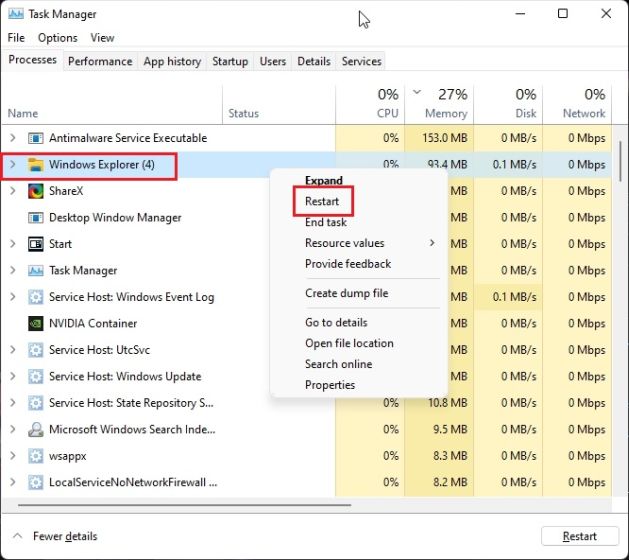This screenshot has width=629, height=560.
Task: Open the Services tab
Action: (x=361, y=61)
